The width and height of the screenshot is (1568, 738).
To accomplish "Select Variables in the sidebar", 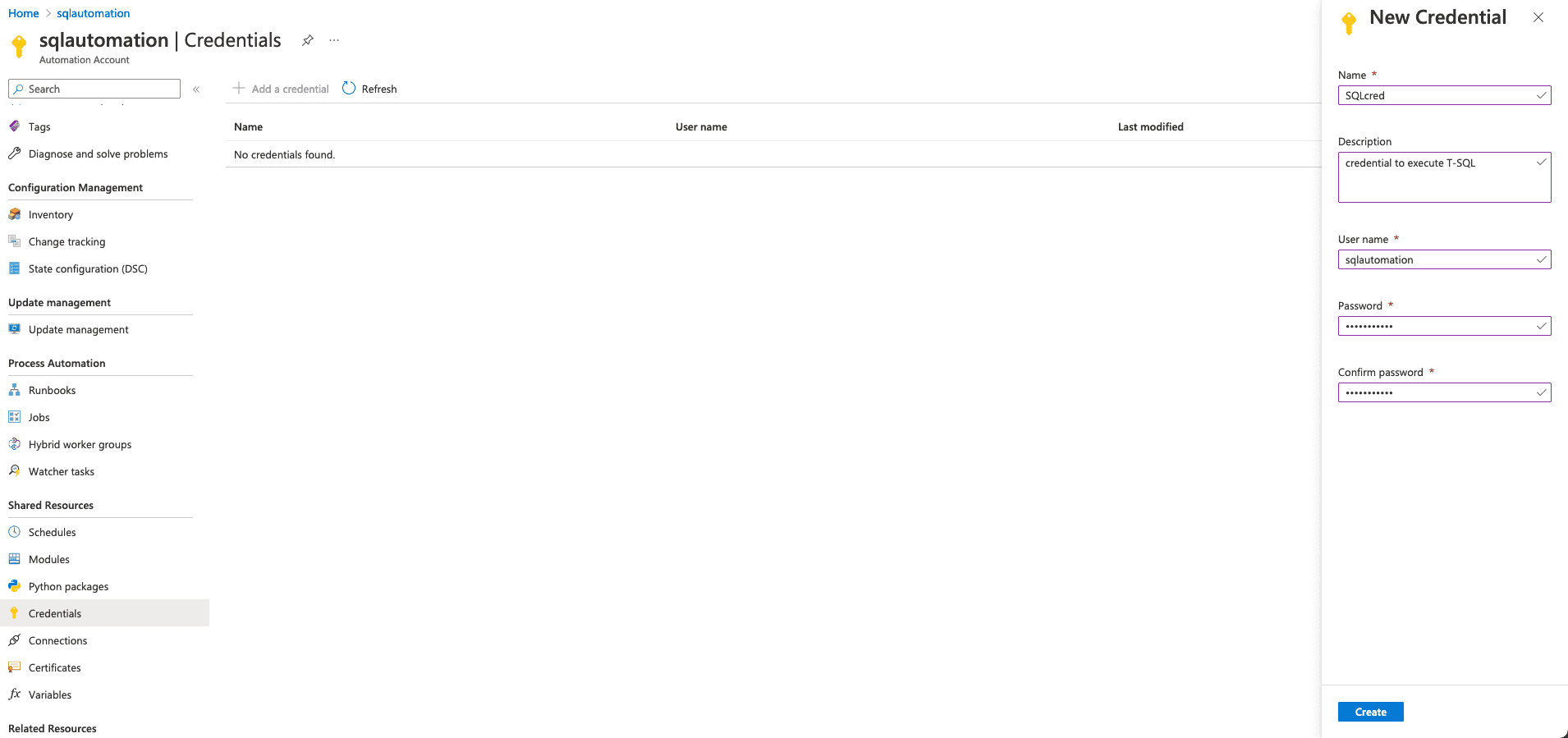I will pyautogui.click(x=49, y=695).
